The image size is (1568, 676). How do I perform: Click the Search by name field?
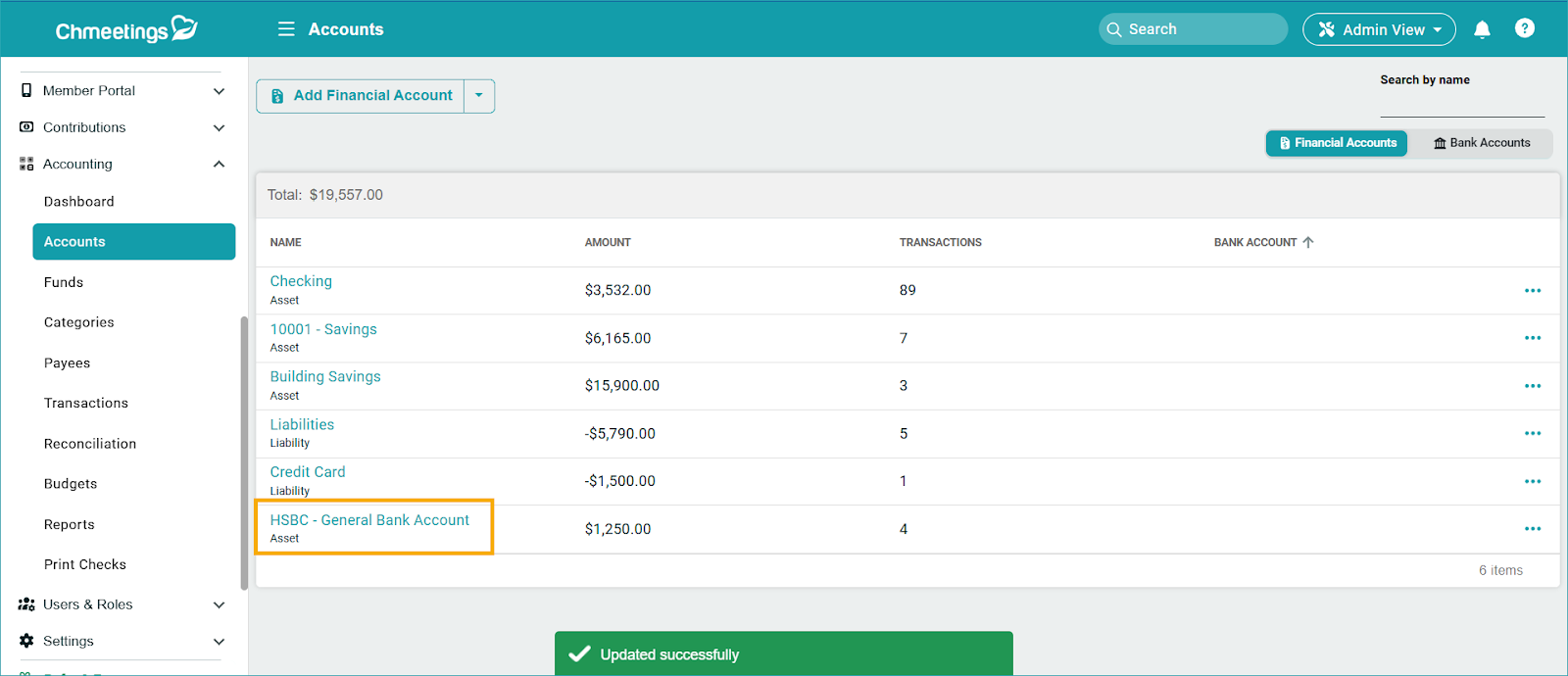point(1461,104)
